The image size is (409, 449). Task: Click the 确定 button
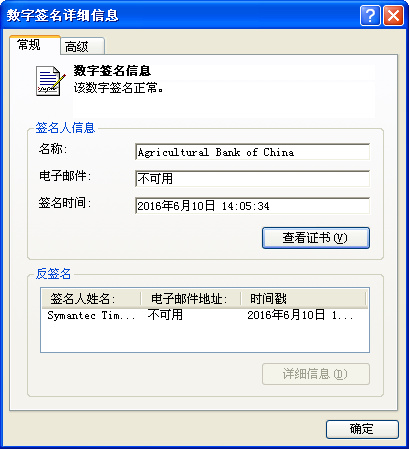click(x=362, y=429)
